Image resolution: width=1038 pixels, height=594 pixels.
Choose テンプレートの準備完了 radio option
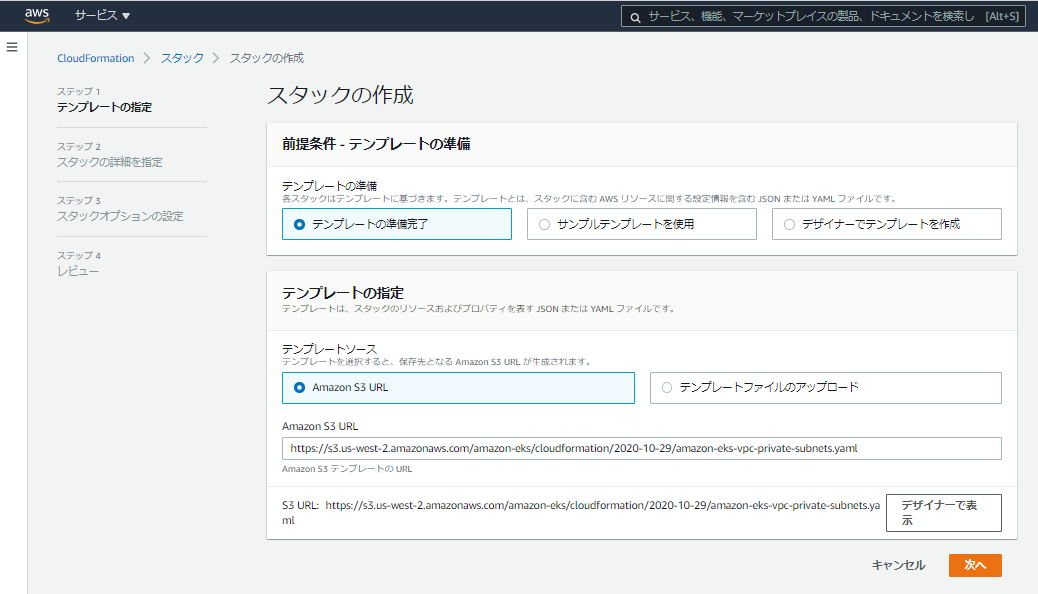click(397, 224)
